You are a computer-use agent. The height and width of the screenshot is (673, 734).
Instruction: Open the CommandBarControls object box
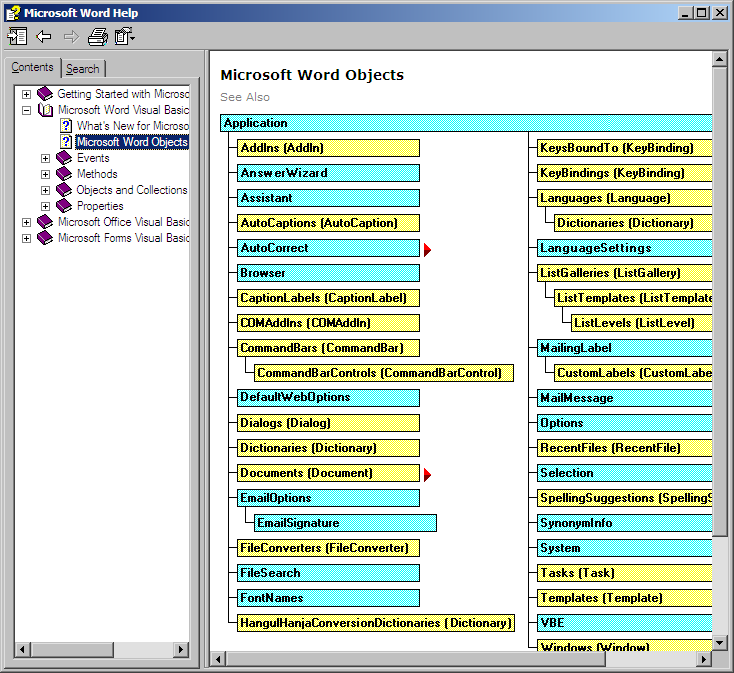tap(384, 373)
